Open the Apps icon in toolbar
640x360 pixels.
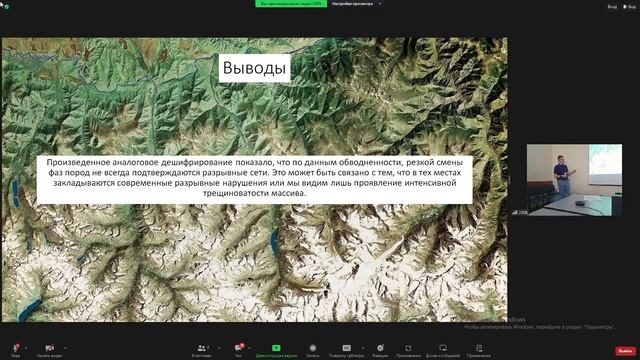pos(408,350)
